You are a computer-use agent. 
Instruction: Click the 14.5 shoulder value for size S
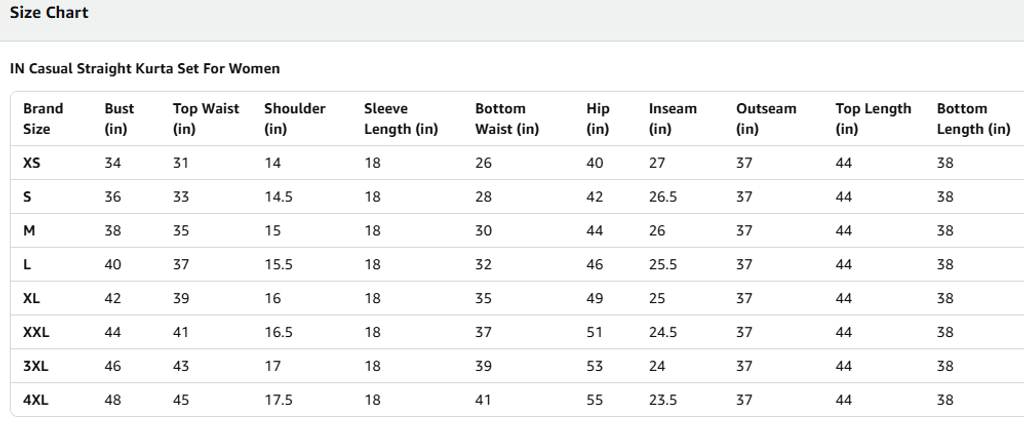point(278,197)
